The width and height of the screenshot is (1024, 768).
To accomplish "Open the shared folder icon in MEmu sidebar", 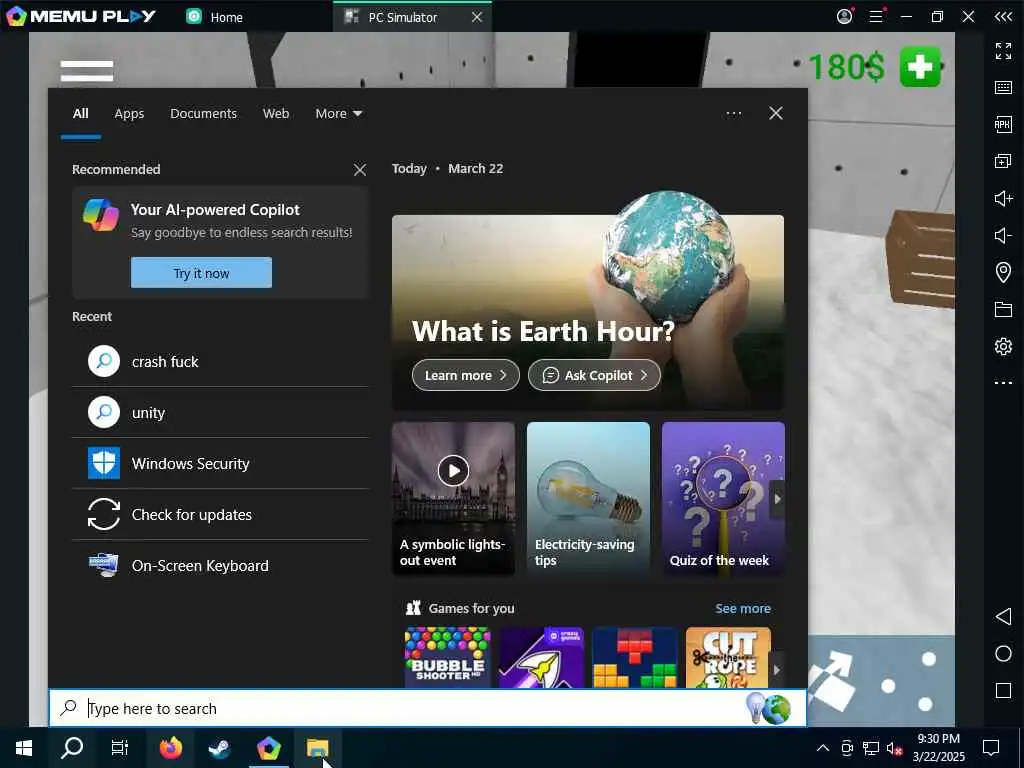I will [1003, 309].
